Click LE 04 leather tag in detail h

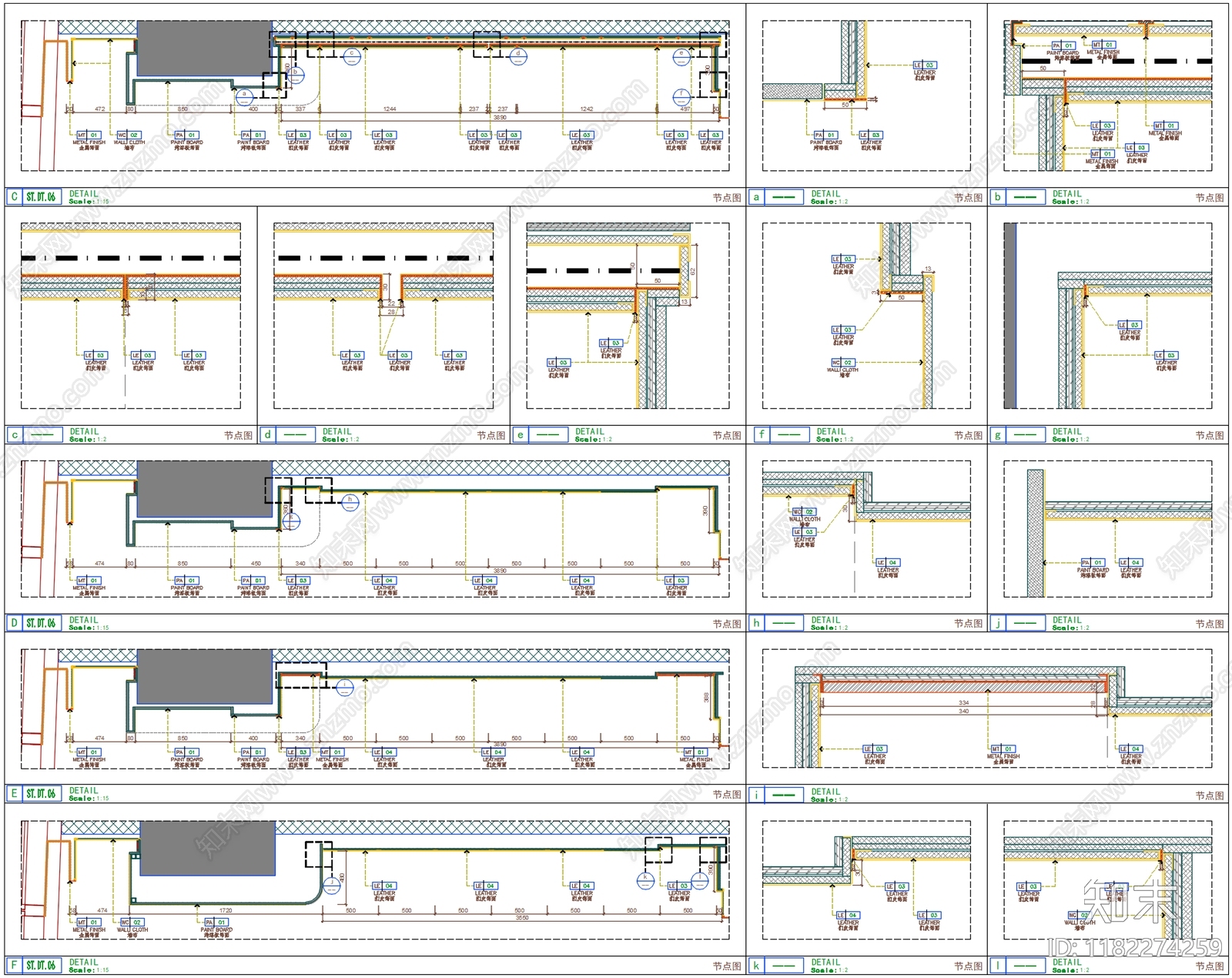coord(888,562)
